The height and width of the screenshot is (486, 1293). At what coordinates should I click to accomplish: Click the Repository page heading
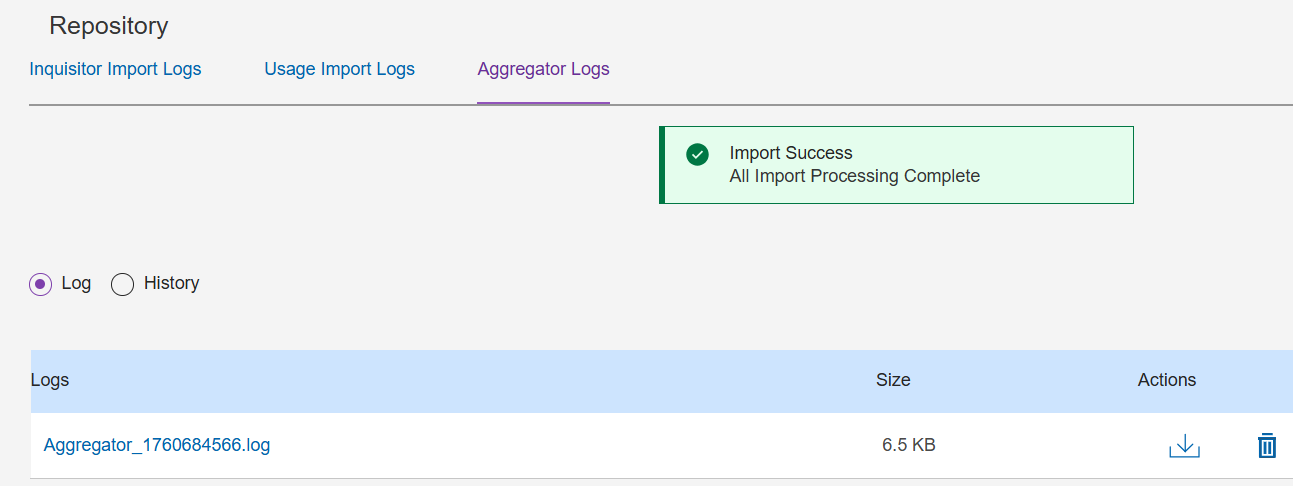(108, 26)
